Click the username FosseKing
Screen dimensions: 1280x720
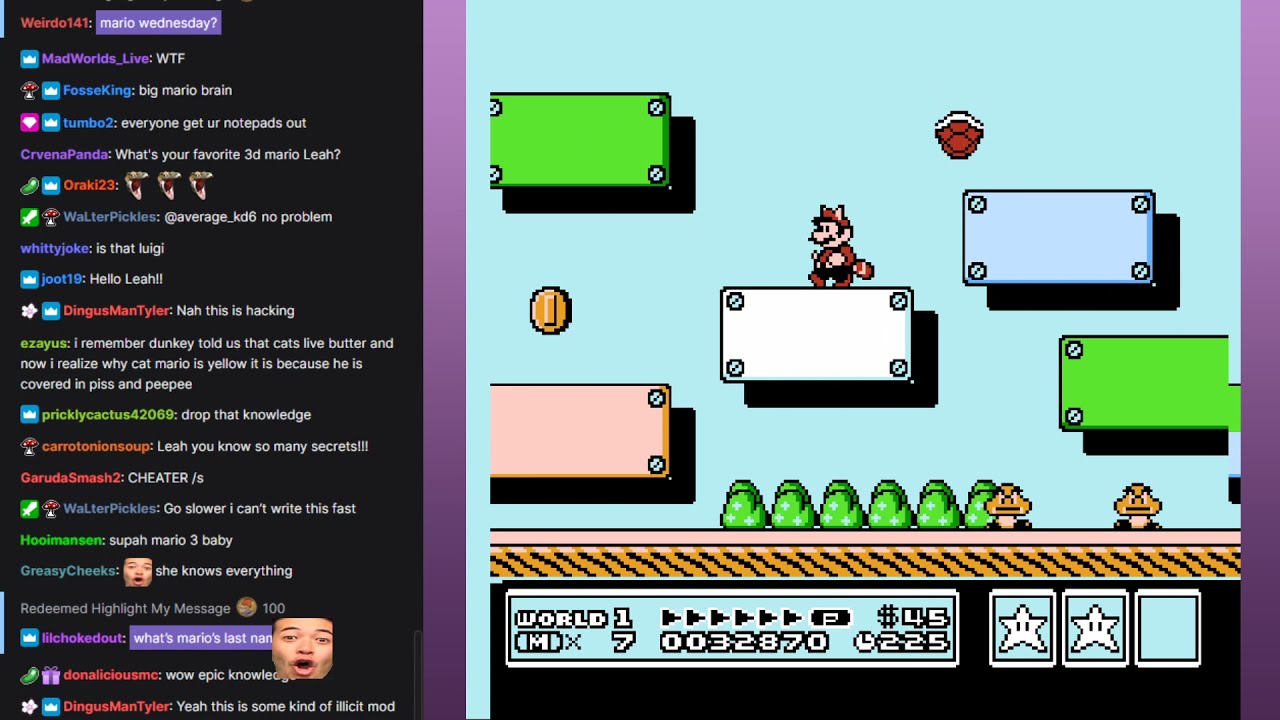click(x=97, y=90)
